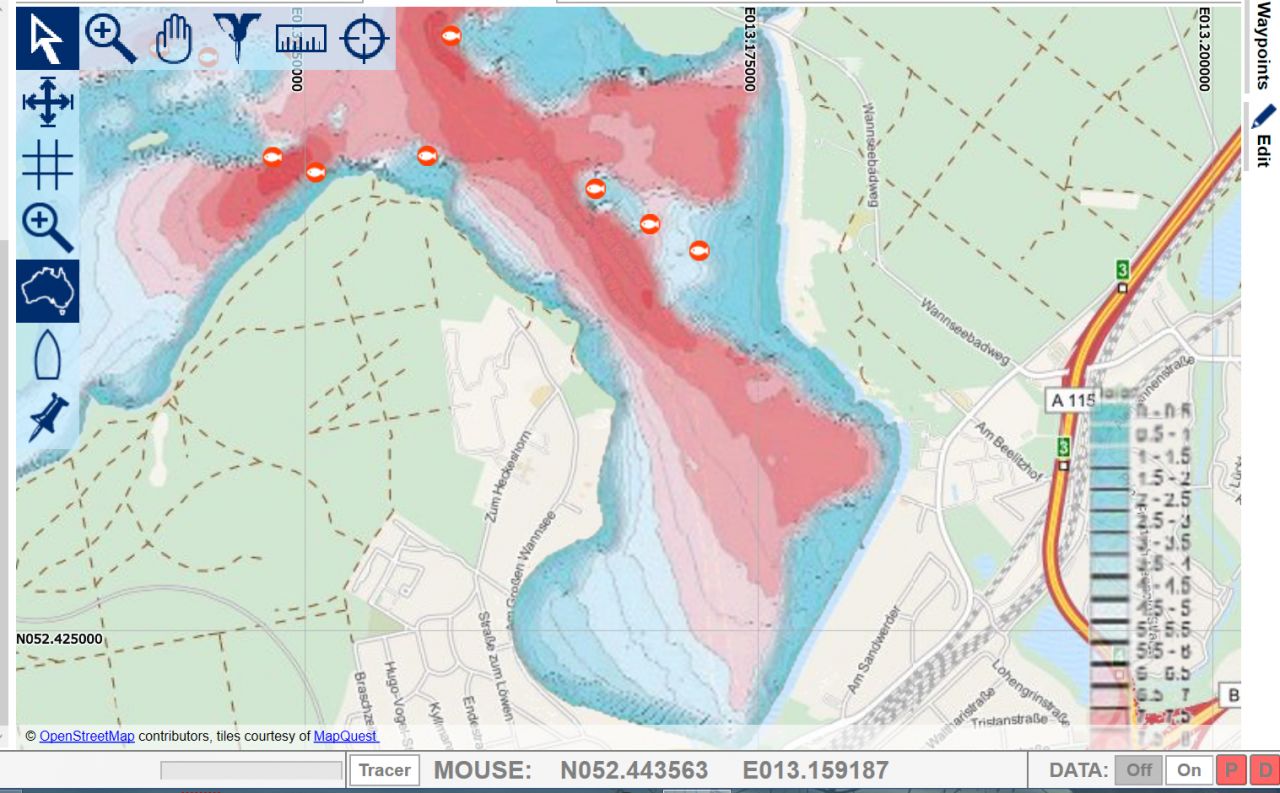
Task: Open the ruler measurement tool
Action: (x=301, y=39)
